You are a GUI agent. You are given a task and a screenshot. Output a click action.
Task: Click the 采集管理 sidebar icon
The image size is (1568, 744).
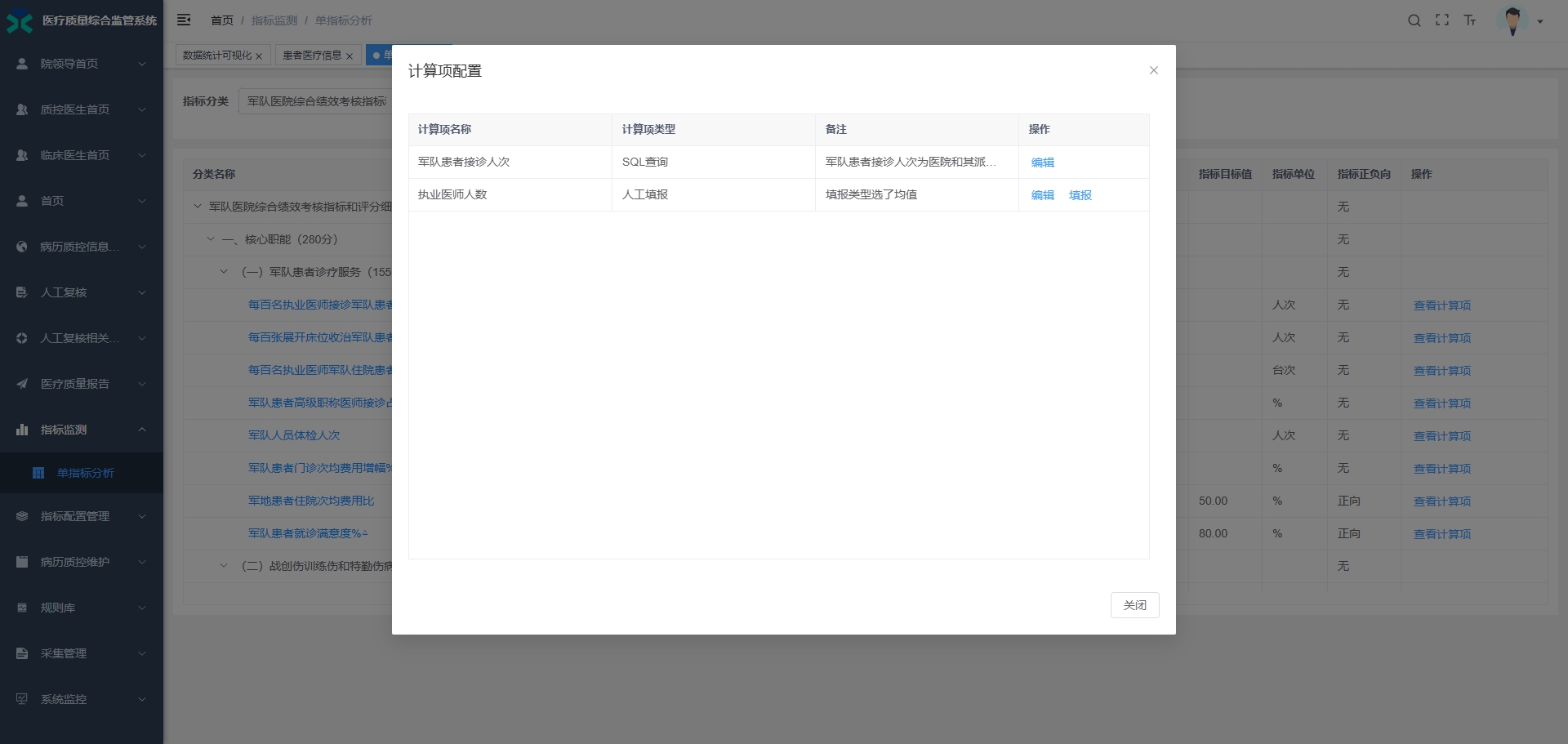(x=22, y=653)
